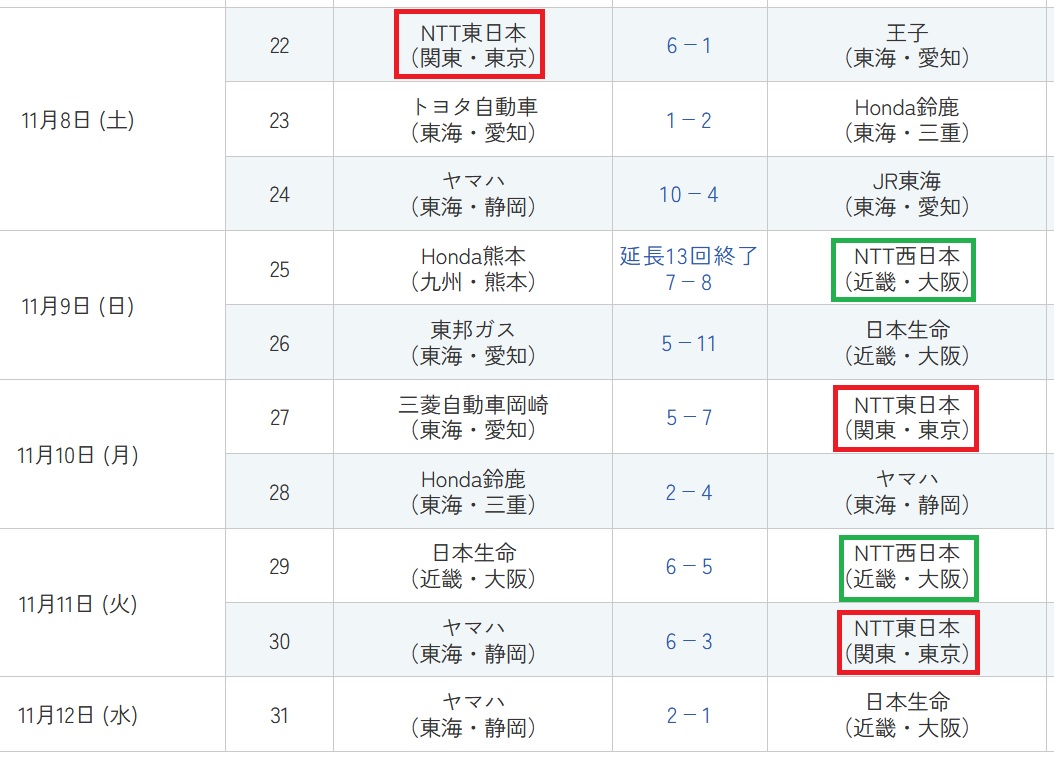
Task: Click the 2-4 score in game 28
Action: tap(688, 492)
